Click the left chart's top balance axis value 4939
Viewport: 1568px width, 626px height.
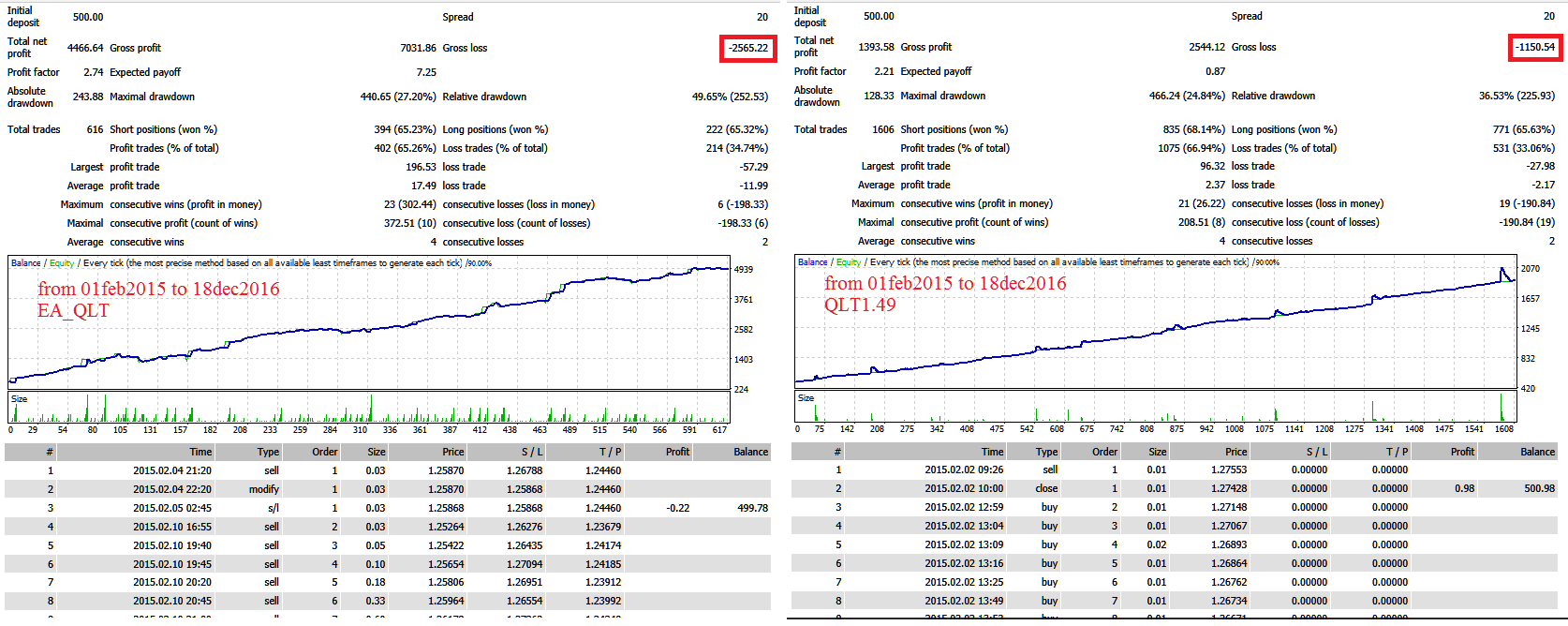[744, 270]
